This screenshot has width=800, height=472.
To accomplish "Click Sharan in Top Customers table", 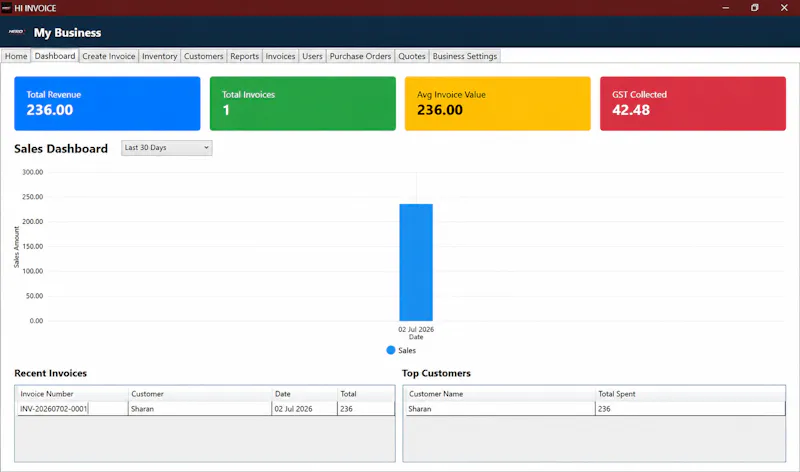I will pos(500,409).
